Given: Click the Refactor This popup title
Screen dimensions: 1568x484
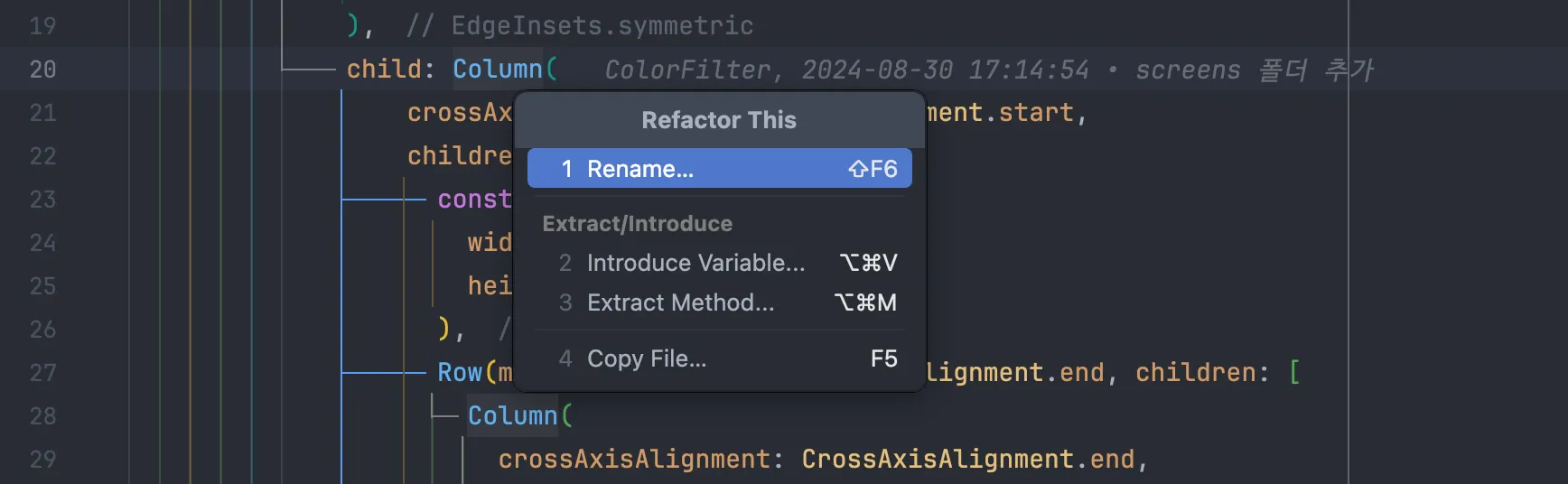Looking at the screenshot, I should pos(719,120).
